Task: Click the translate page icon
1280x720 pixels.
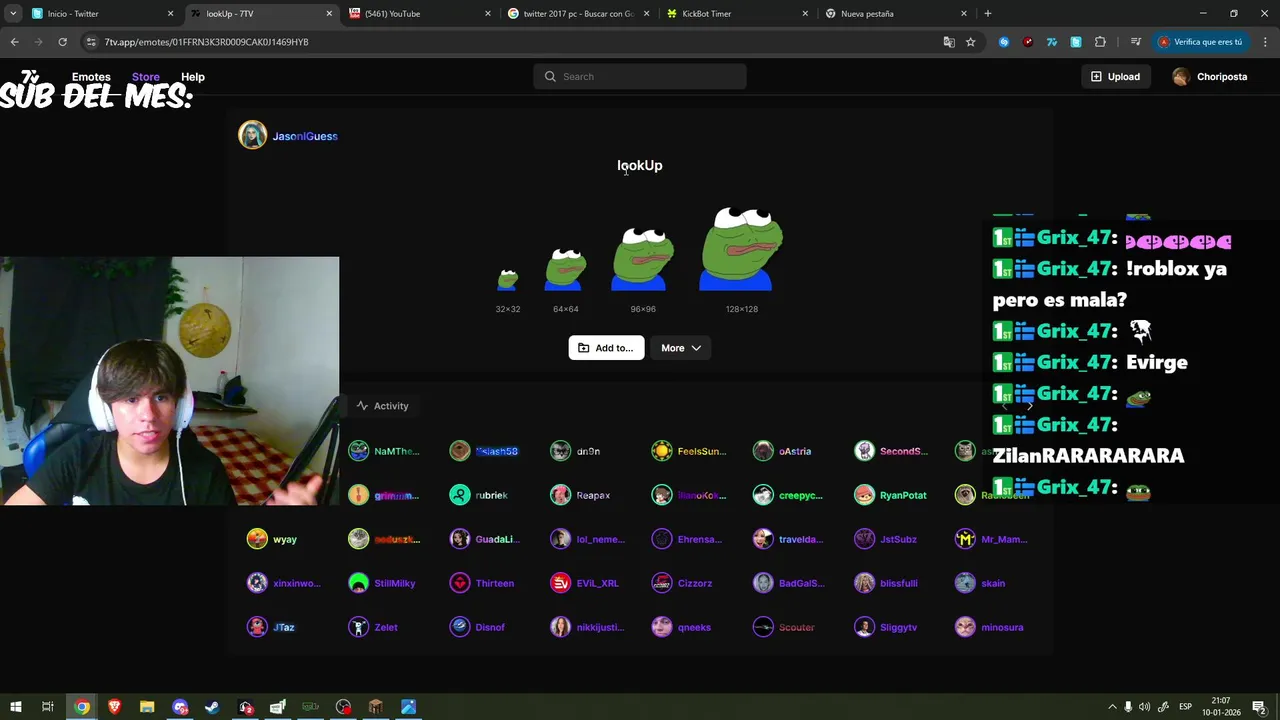Action: pyautogui.click(x=949, y=42)
